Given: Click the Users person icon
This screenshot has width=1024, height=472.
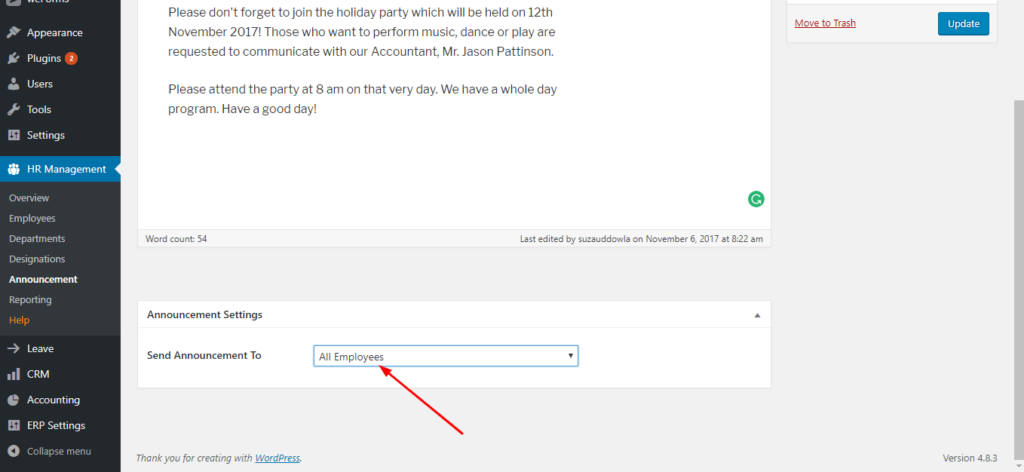Looking at the screenshot, I should coord(14,84).
